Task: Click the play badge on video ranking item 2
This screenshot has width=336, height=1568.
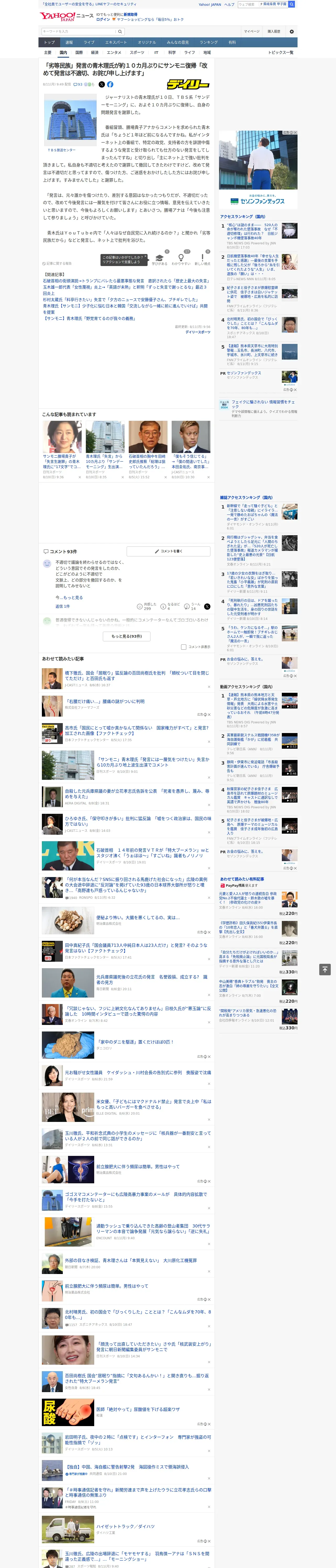Action: coord(292,746)
